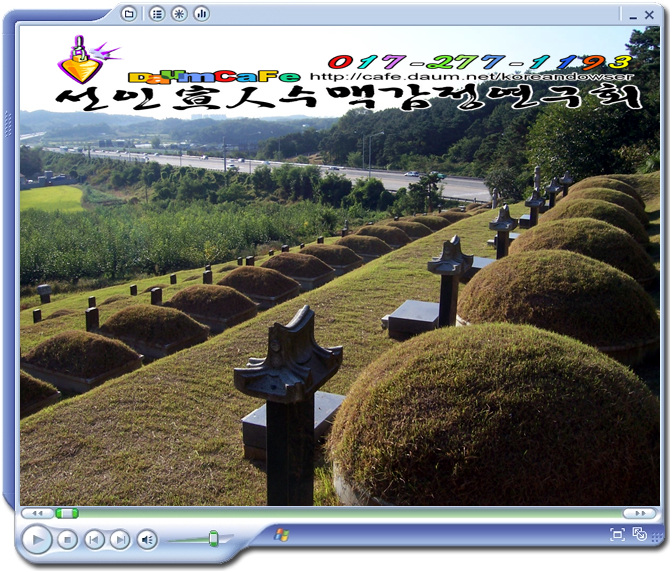Stop playback with the Stop button
Image resolution: width=672 pixels, height=572 pixels.
click(x=67, y=539)
